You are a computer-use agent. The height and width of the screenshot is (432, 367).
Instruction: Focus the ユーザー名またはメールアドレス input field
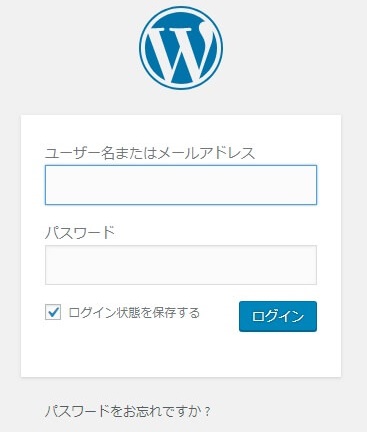(181, 185)
